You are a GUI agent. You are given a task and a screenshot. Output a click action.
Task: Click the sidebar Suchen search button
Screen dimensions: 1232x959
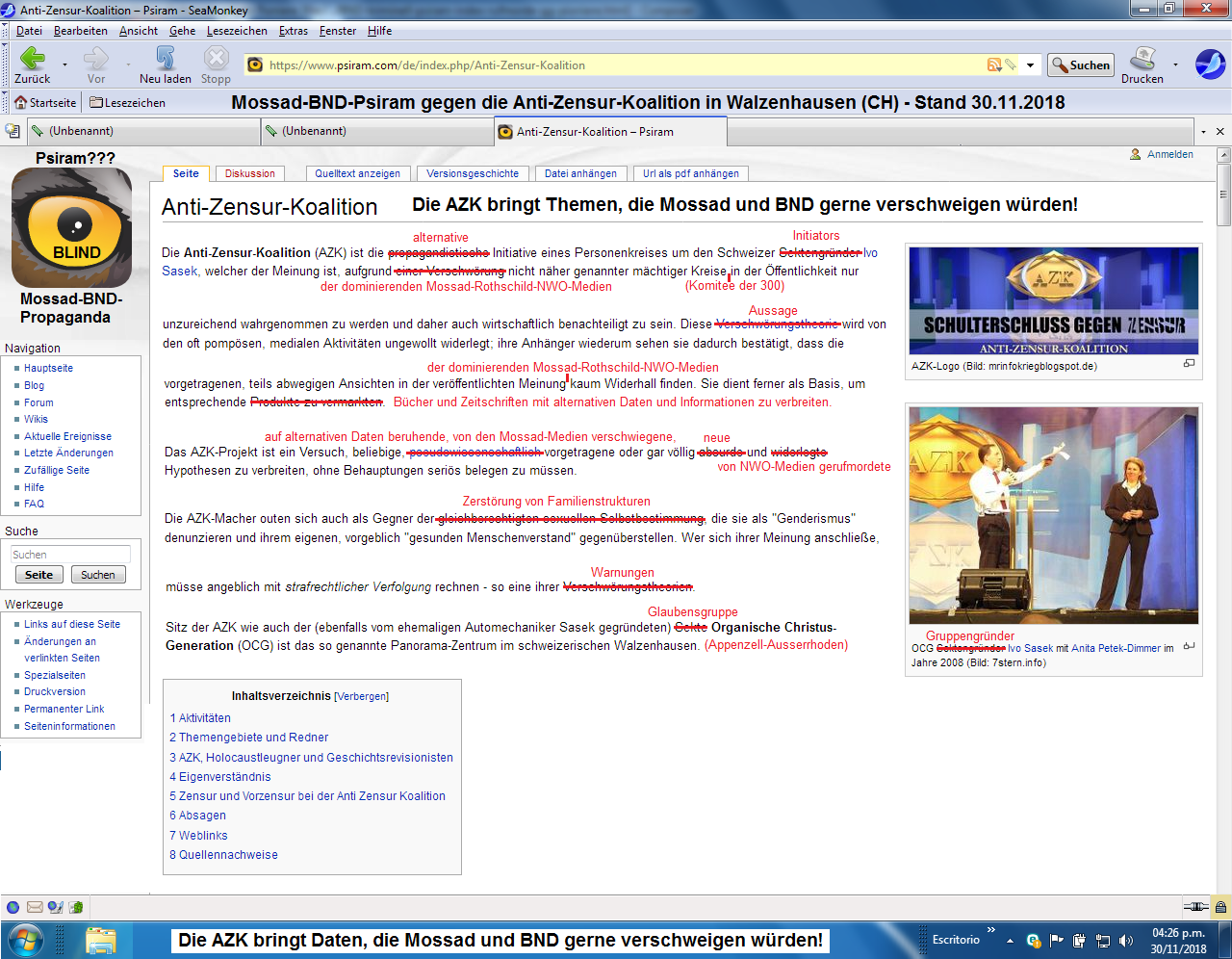[98, 575]
